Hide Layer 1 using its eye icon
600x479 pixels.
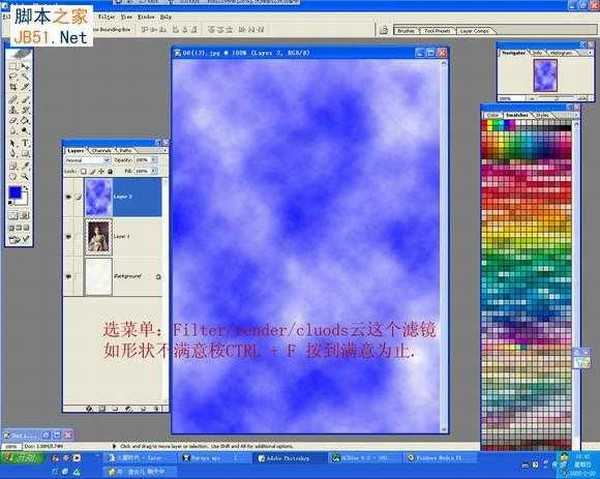[68, 237]
